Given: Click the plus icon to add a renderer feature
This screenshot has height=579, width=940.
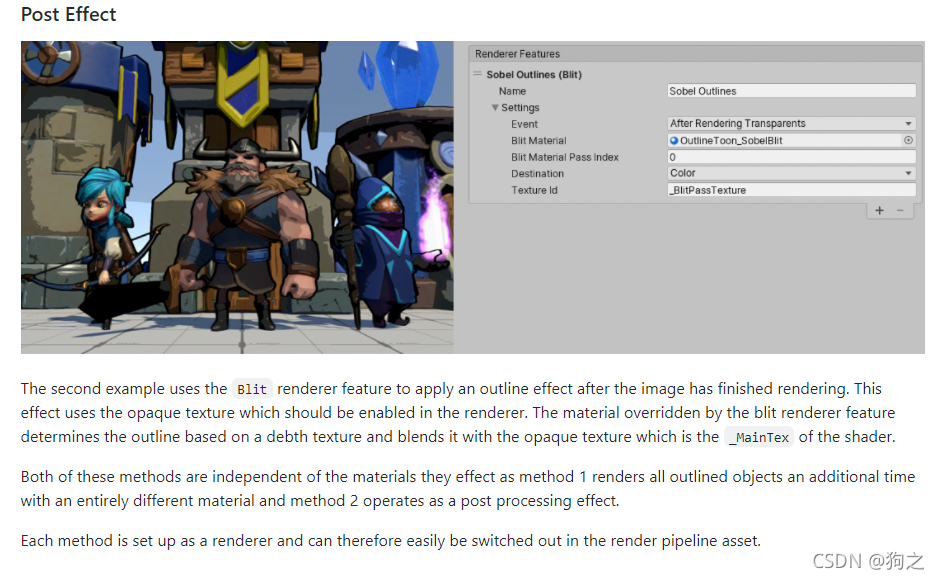Looking at the screenshot, I should [x=879, y=211].
